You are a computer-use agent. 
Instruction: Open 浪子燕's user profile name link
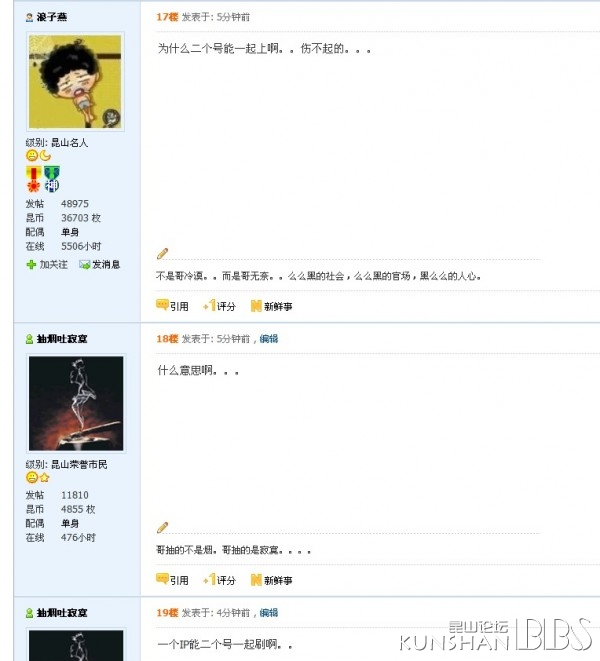(x=52, y=17)
